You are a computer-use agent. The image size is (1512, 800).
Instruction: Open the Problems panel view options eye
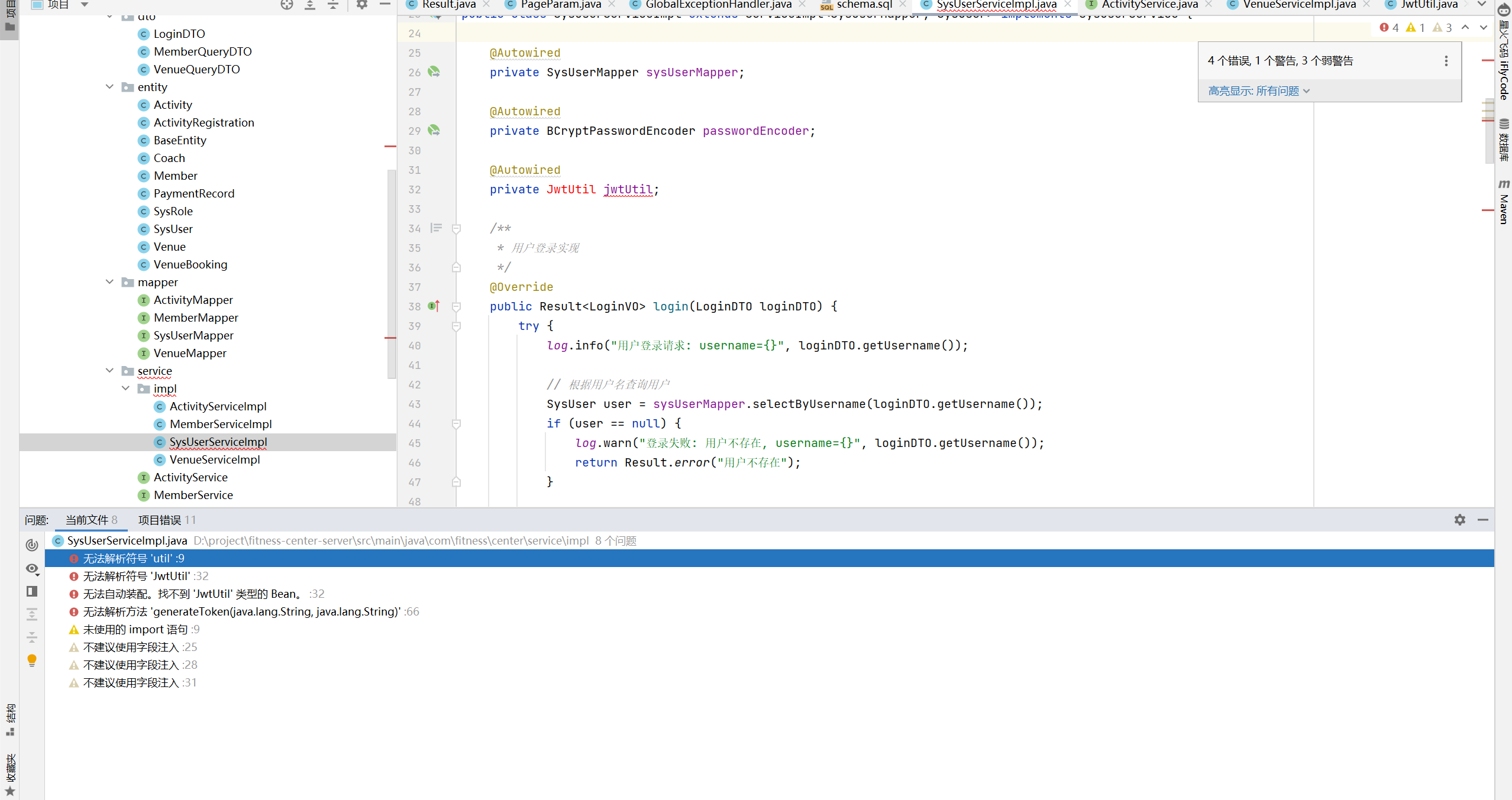(32, 569)
